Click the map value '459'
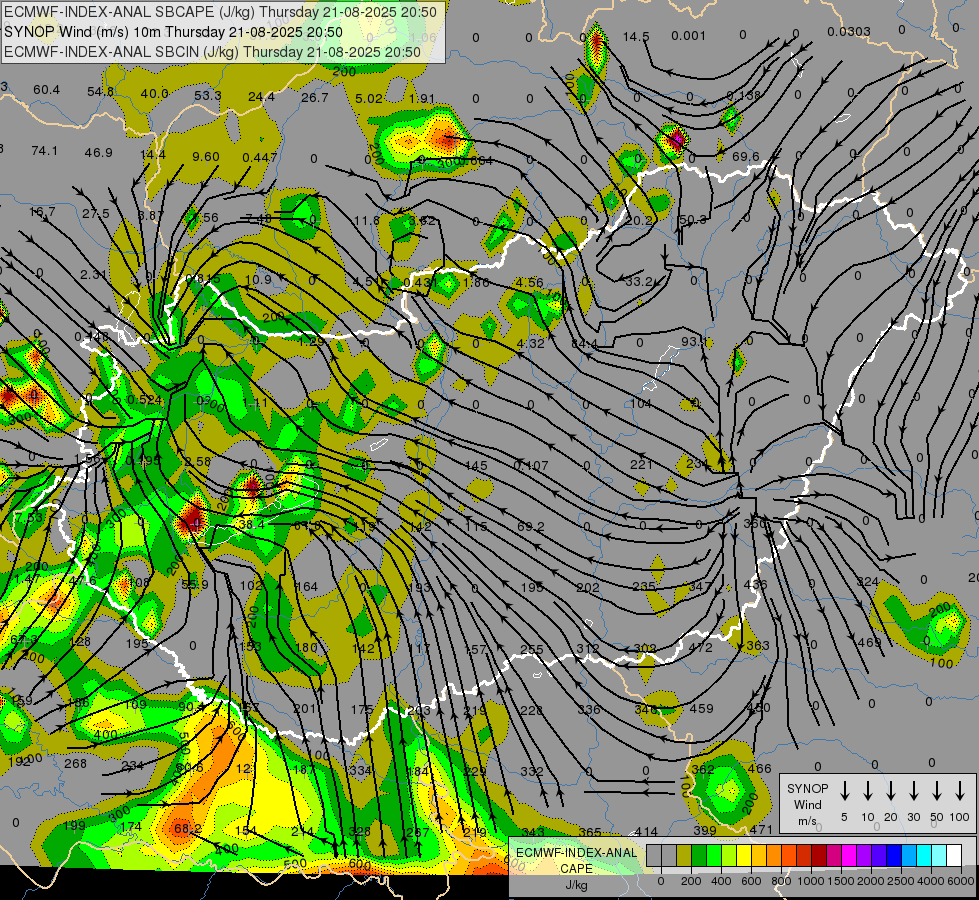979x900 pixels. 701,709
